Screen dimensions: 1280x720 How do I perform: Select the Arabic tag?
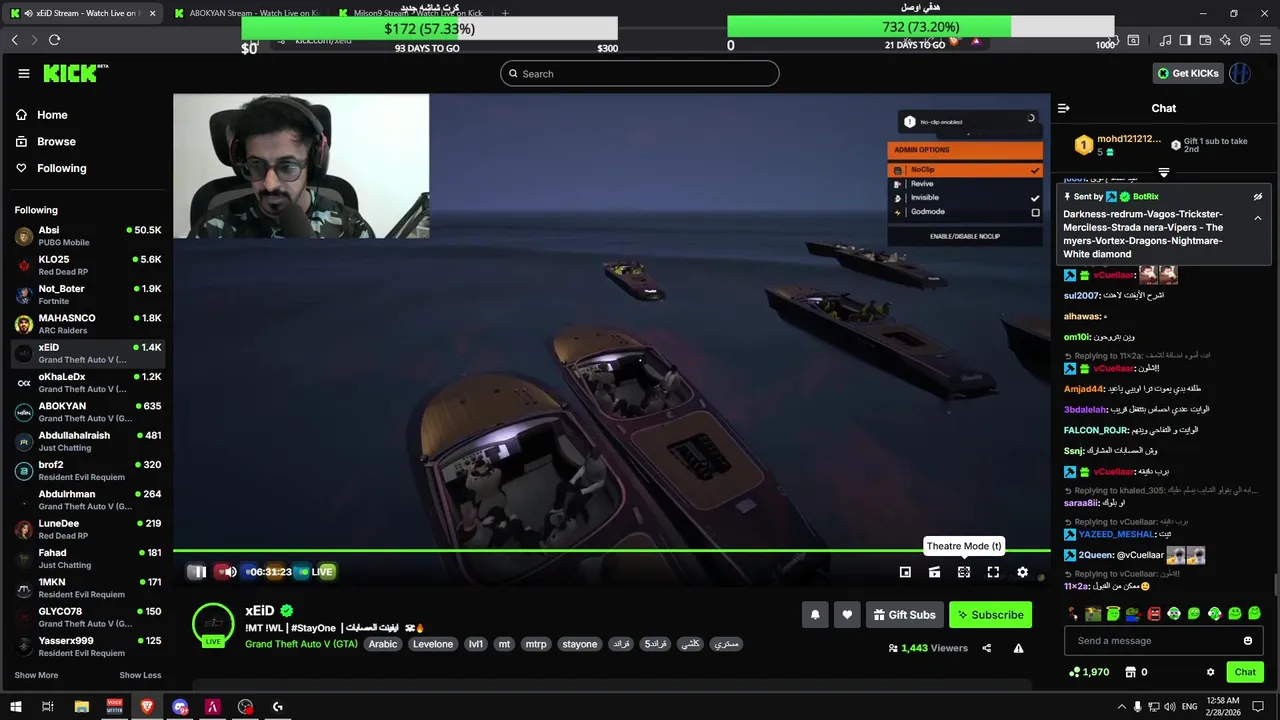383,644
